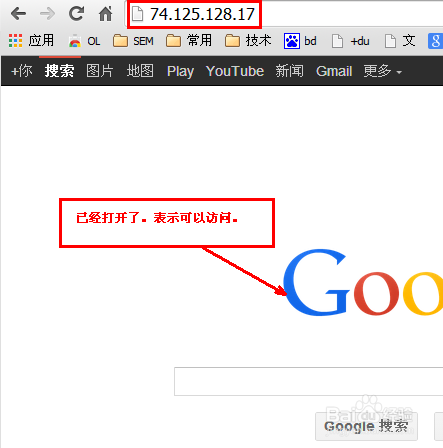The width and height of the screenshot is (443, 448).
Task: Open the +du bookmark
Action: pos(351,41)
